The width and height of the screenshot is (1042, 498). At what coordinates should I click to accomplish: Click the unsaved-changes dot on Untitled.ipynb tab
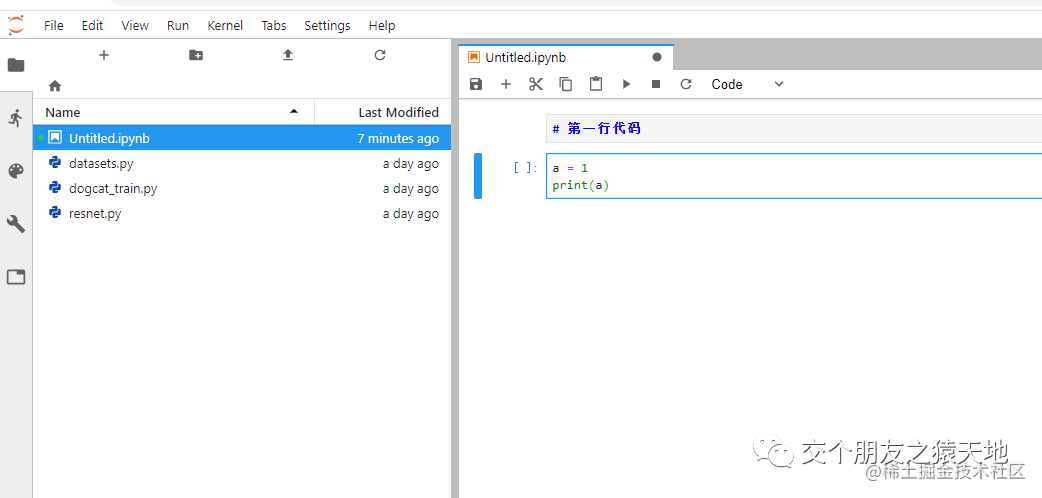[657, 58]
